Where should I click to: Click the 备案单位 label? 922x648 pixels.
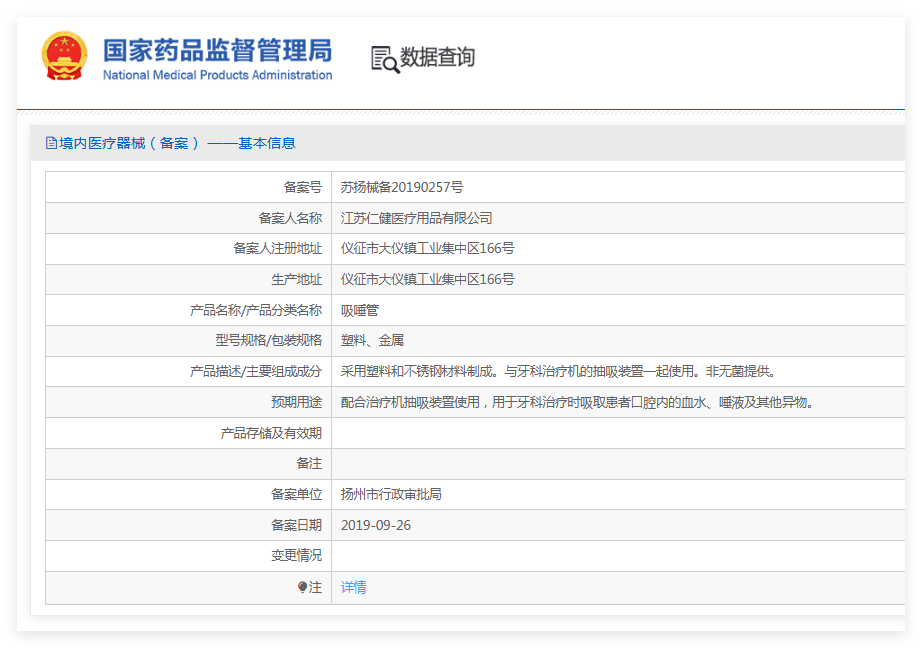296,495
